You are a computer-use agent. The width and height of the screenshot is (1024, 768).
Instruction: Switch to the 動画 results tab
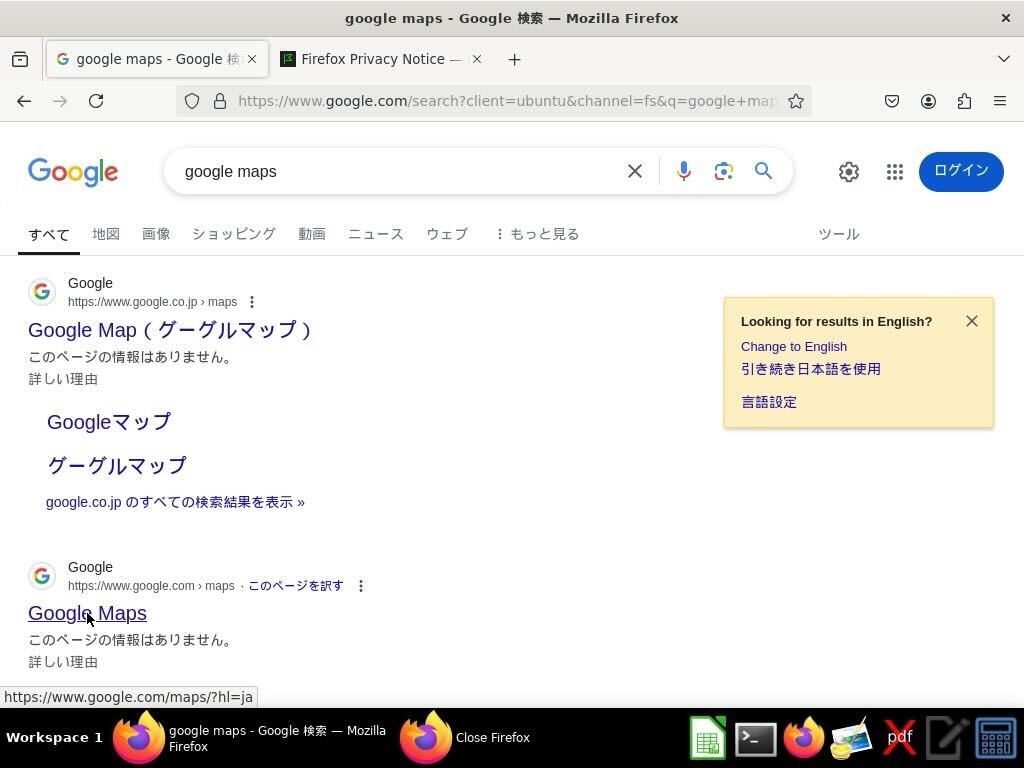tap(312, 234)
